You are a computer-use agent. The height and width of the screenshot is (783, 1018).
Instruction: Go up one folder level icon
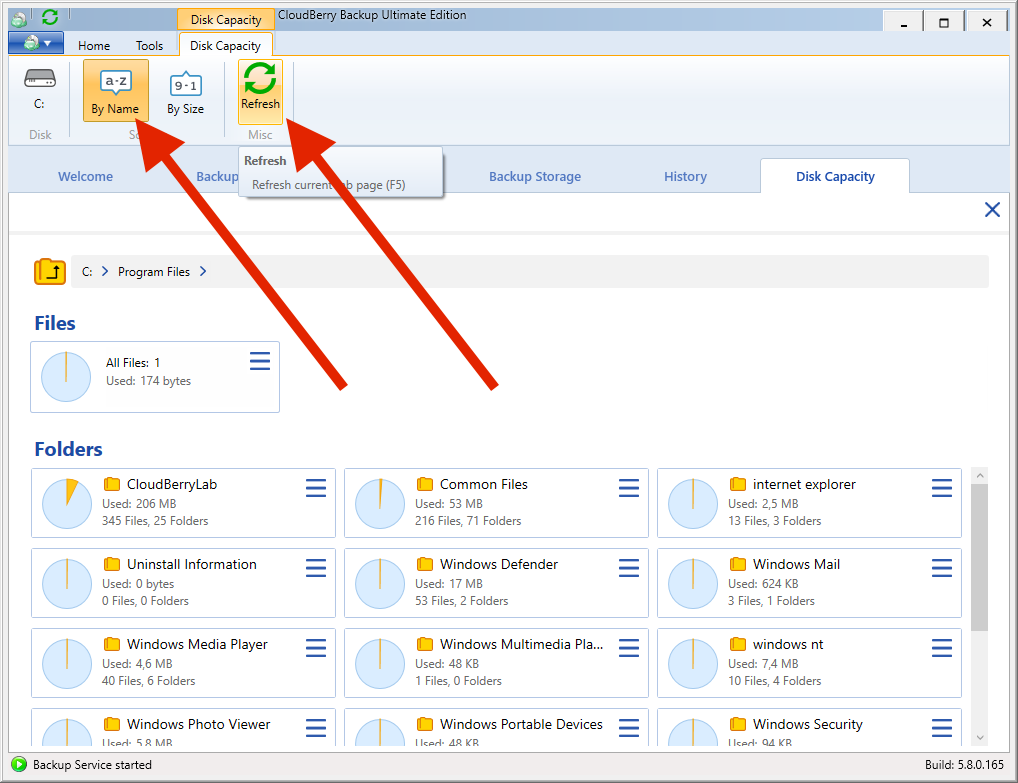click(x=50, y=271)
